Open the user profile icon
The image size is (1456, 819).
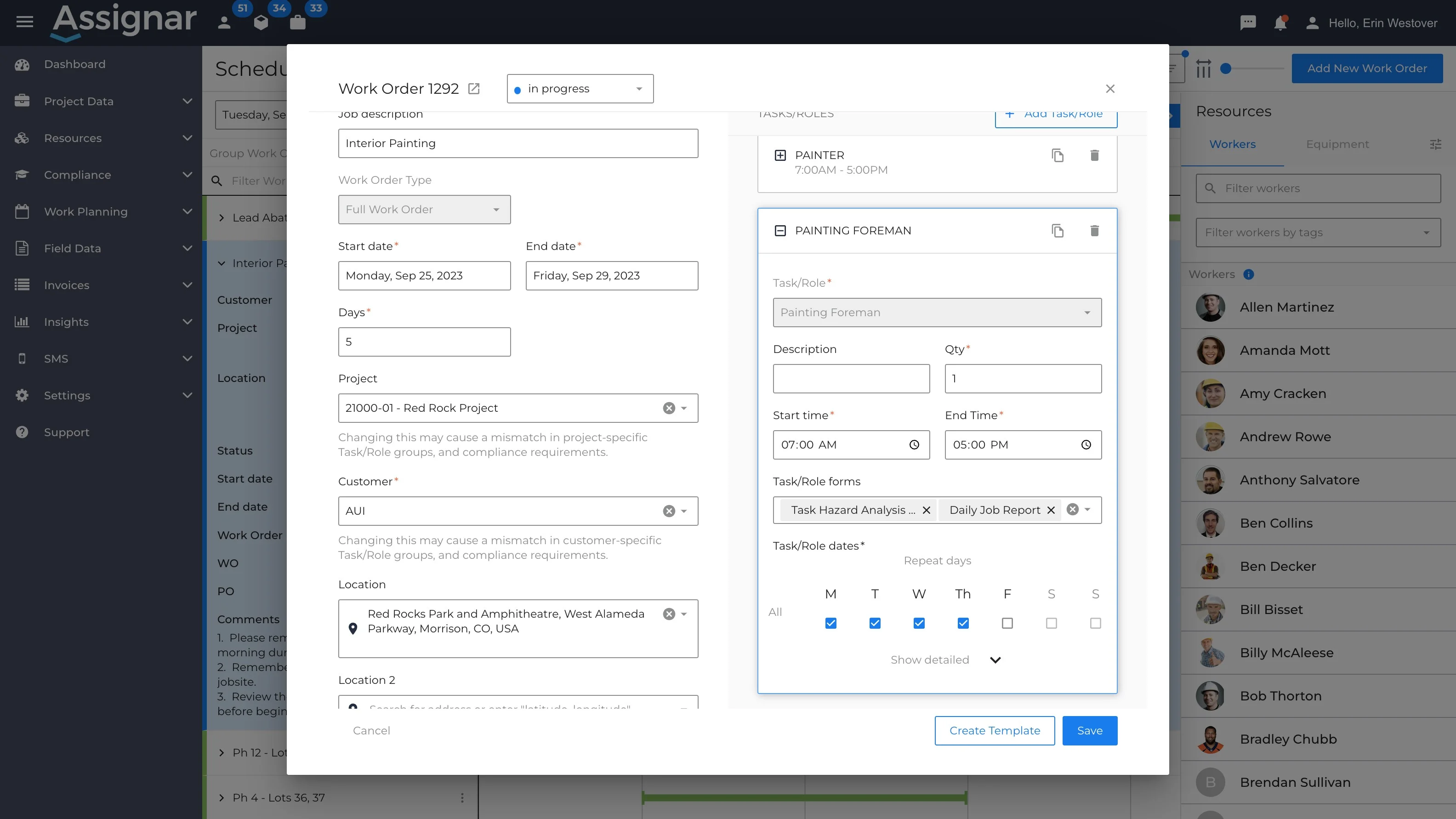(x=1313, y=23)
